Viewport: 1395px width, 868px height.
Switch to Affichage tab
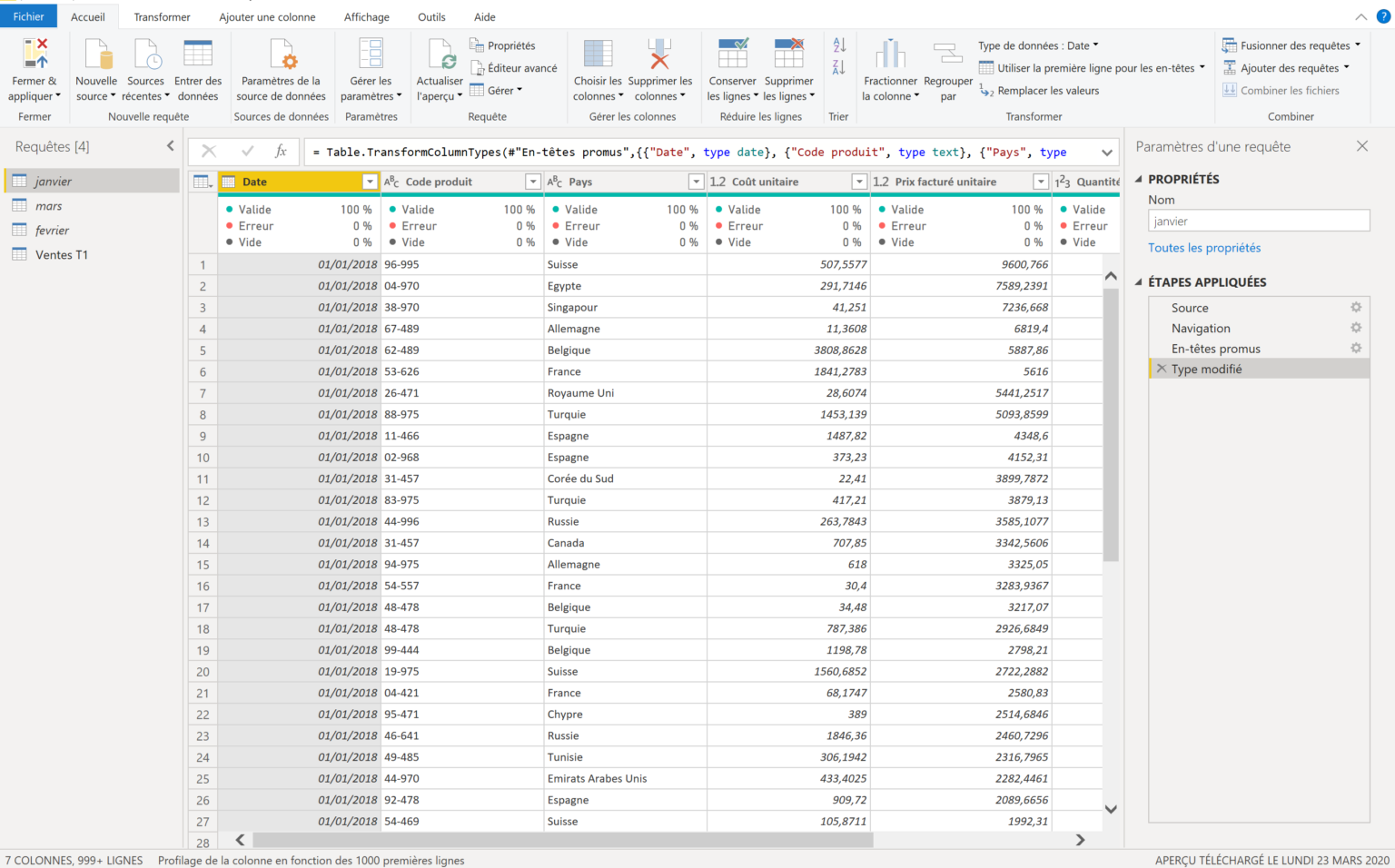pyautogui.click(x=367, y=16)
